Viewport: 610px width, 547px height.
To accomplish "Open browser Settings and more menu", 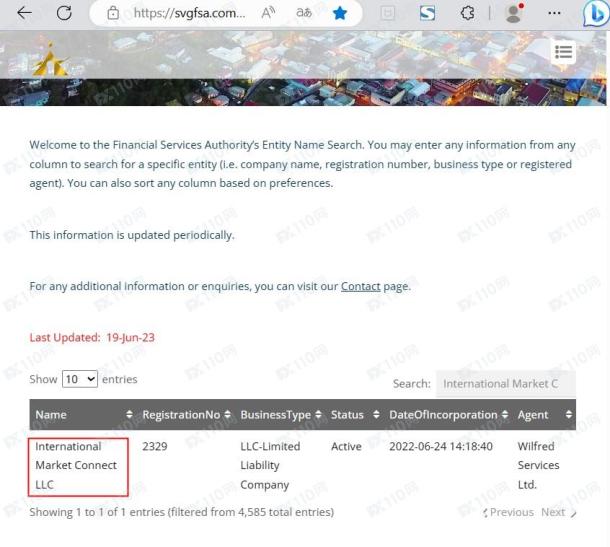I will 554,13.
